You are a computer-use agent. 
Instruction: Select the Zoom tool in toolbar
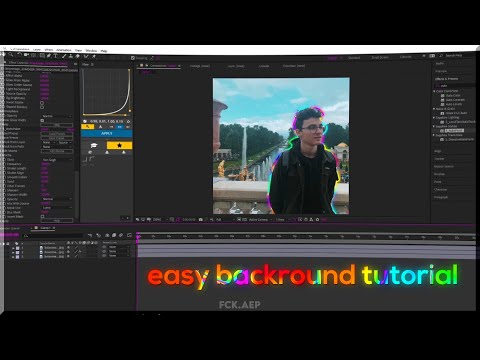[12, 55]
